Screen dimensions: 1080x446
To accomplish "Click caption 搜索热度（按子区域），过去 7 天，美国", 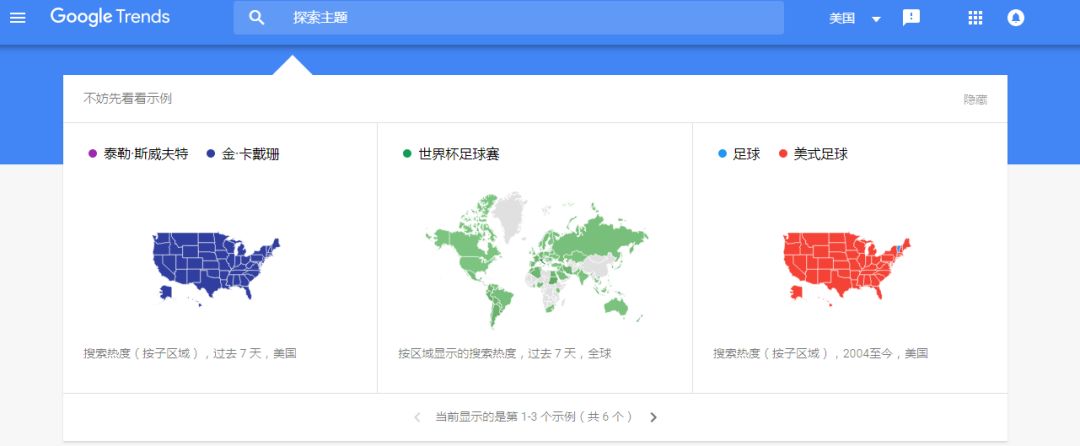I will click(x=190, y=354).
